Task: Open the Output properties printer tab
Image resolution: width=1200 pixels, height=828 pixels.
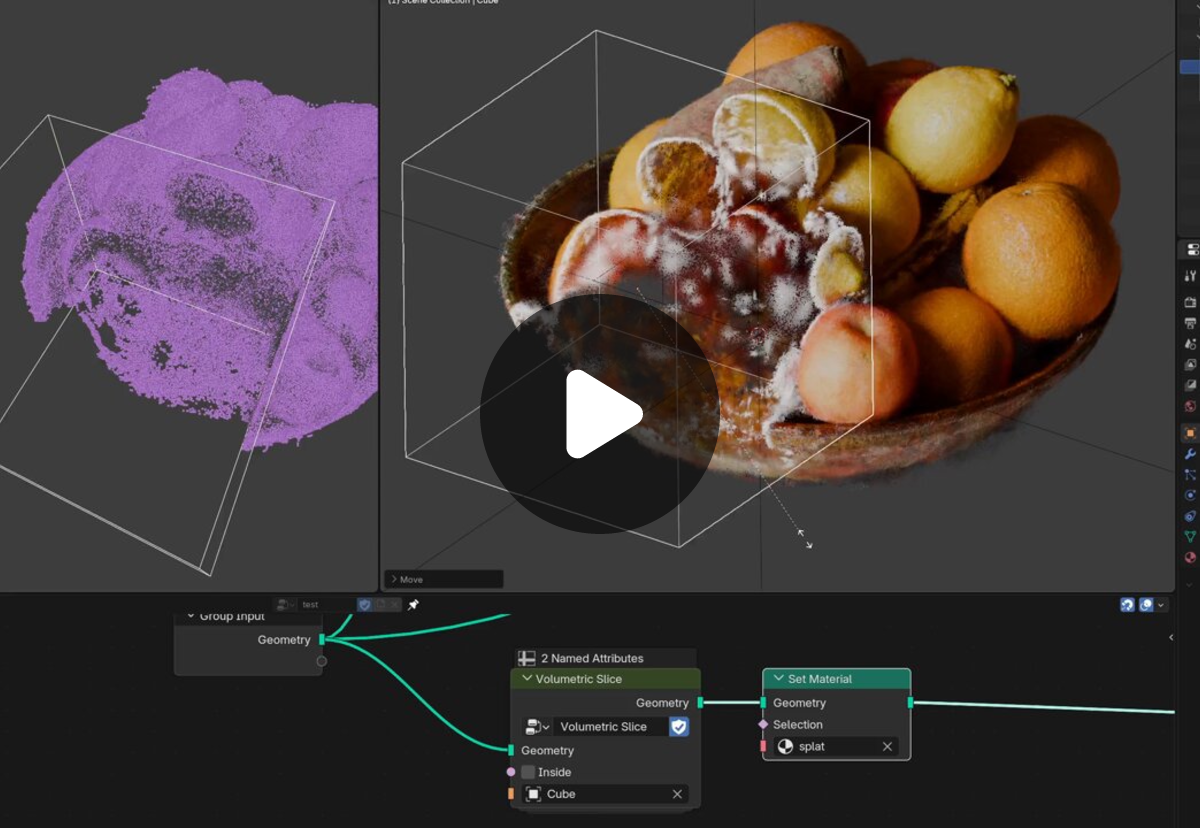Action: point(1190,323)
